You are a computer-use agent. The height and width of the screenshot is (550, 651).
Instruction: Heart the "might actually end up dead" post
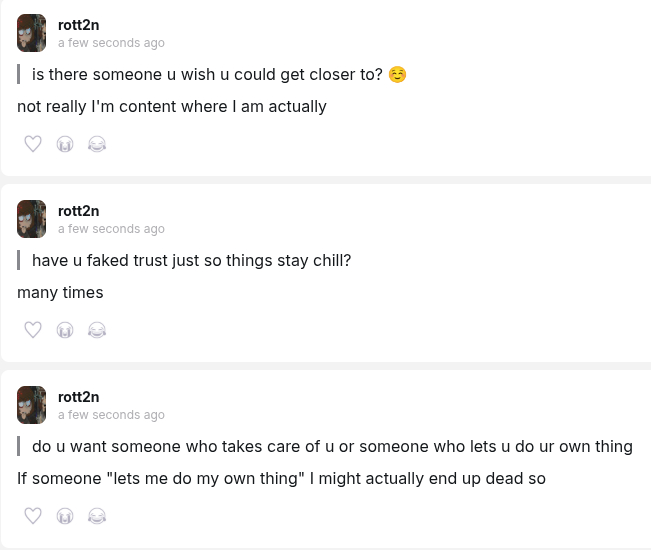[33, 516]
